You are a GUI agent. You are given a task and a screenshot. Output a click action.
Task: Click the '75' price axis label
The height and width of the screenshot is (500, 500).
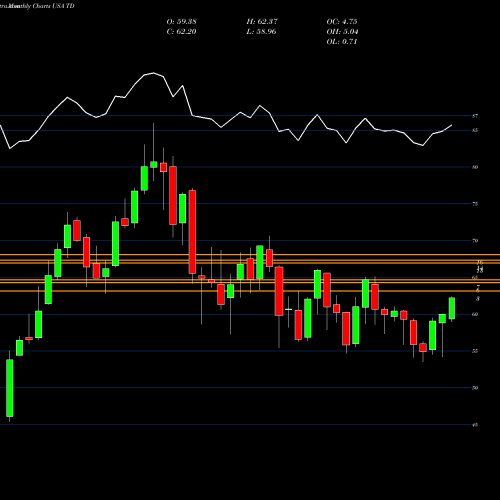point(475,204)
